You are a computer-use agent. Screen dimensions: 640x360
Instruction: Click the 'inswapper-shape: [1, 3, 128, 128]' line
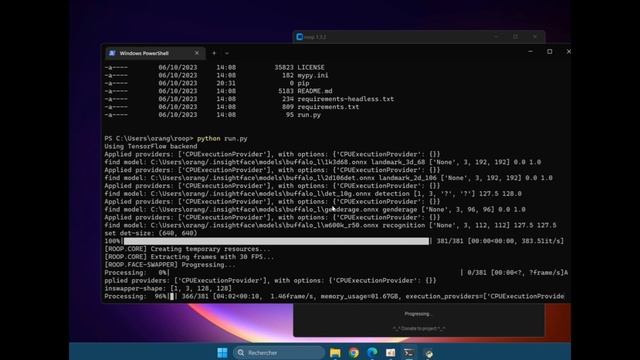coord(168,288)
